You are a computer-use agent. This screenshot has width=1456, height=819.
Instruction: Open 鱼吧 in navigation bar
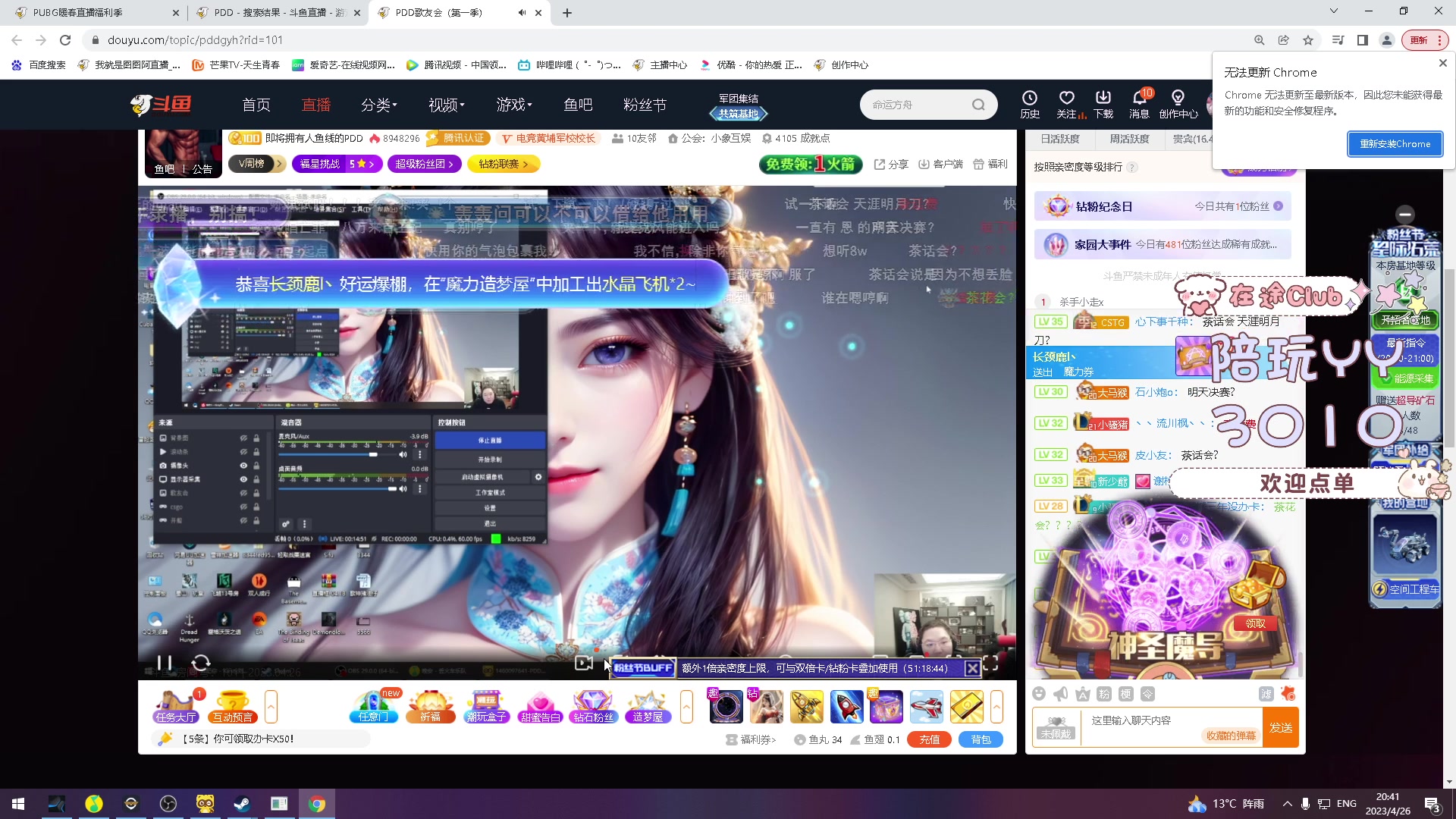click(x=578, y=105)
